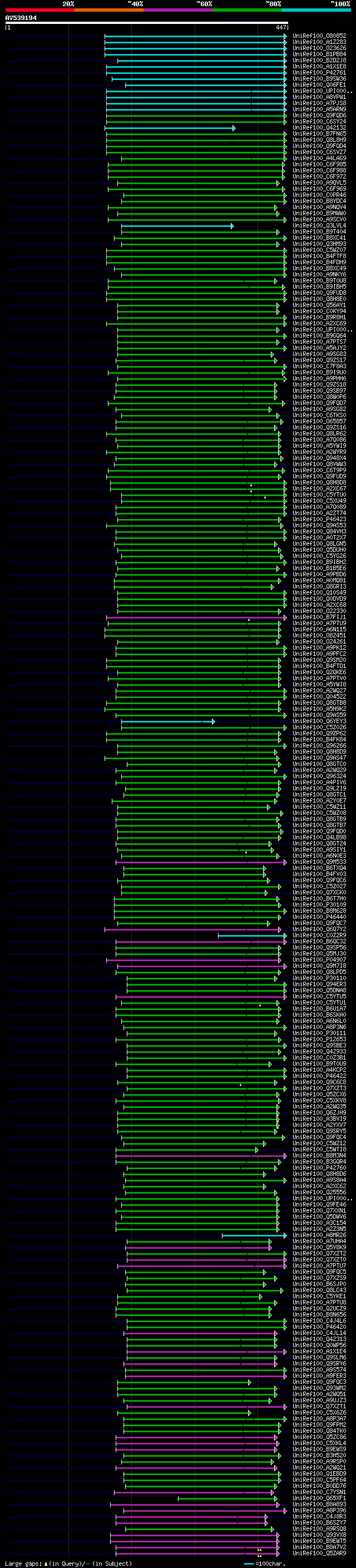Select hit UniRef100_A8P3A7
This screenshot has width=356, height=1568.
point(319,1419)
